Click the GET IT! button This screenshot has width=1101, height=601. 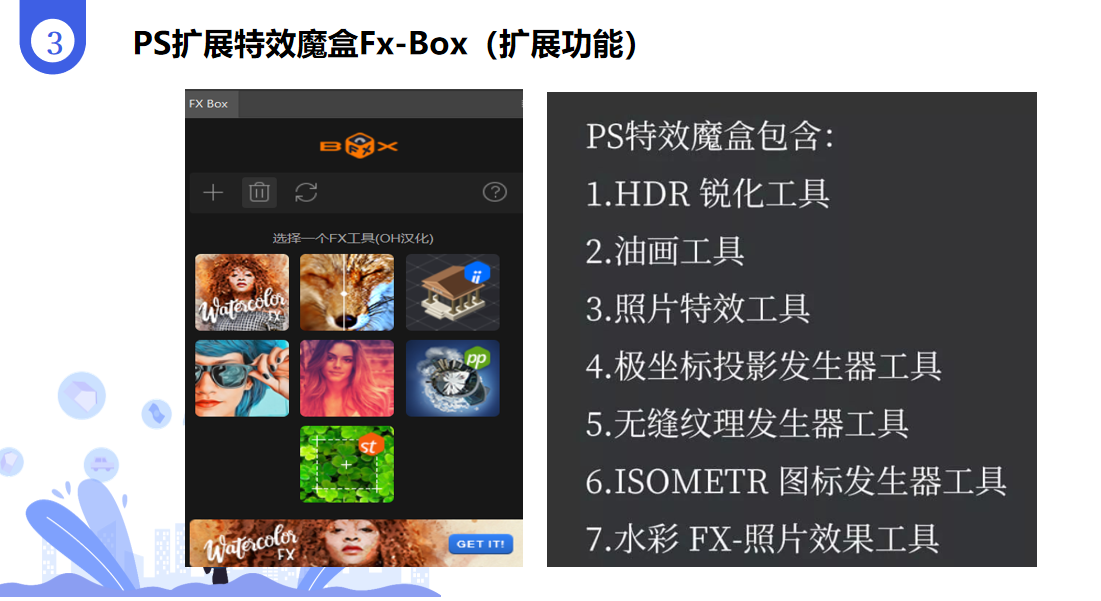(480, 543)
